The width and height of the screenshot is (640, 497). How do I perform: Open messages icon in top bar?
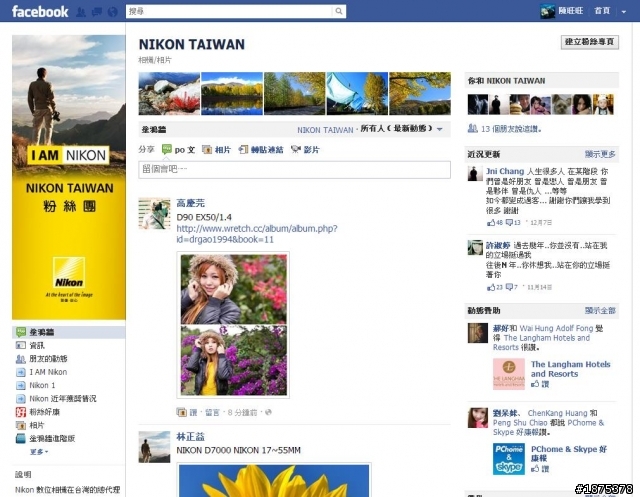(97, 12)
